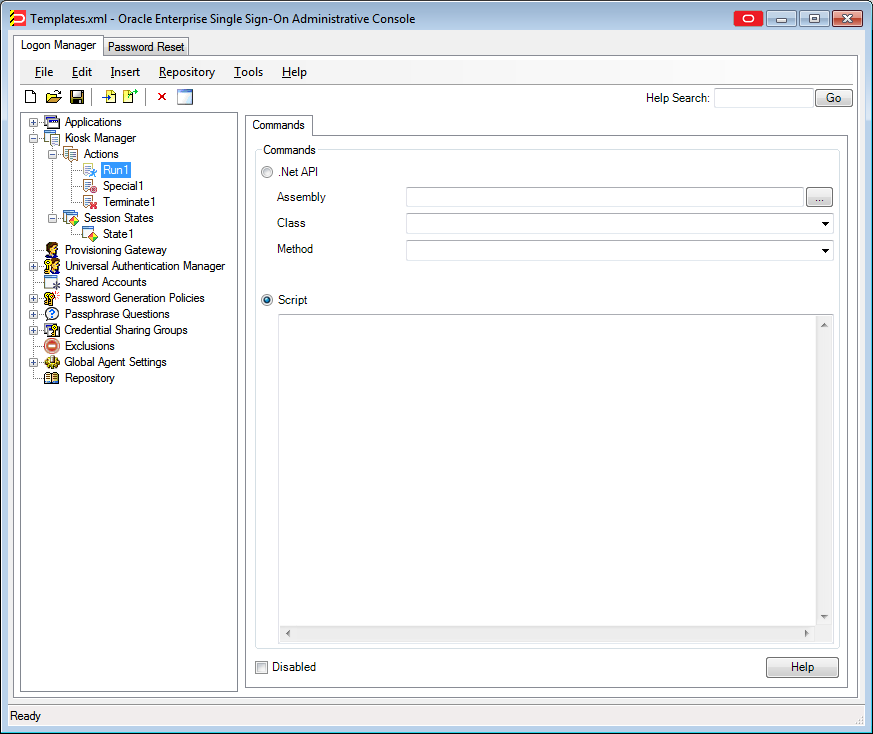Click the Global Agent Settings icon
Image resolution: width=873 pixels, height=734 pixels.
[52, 363]
